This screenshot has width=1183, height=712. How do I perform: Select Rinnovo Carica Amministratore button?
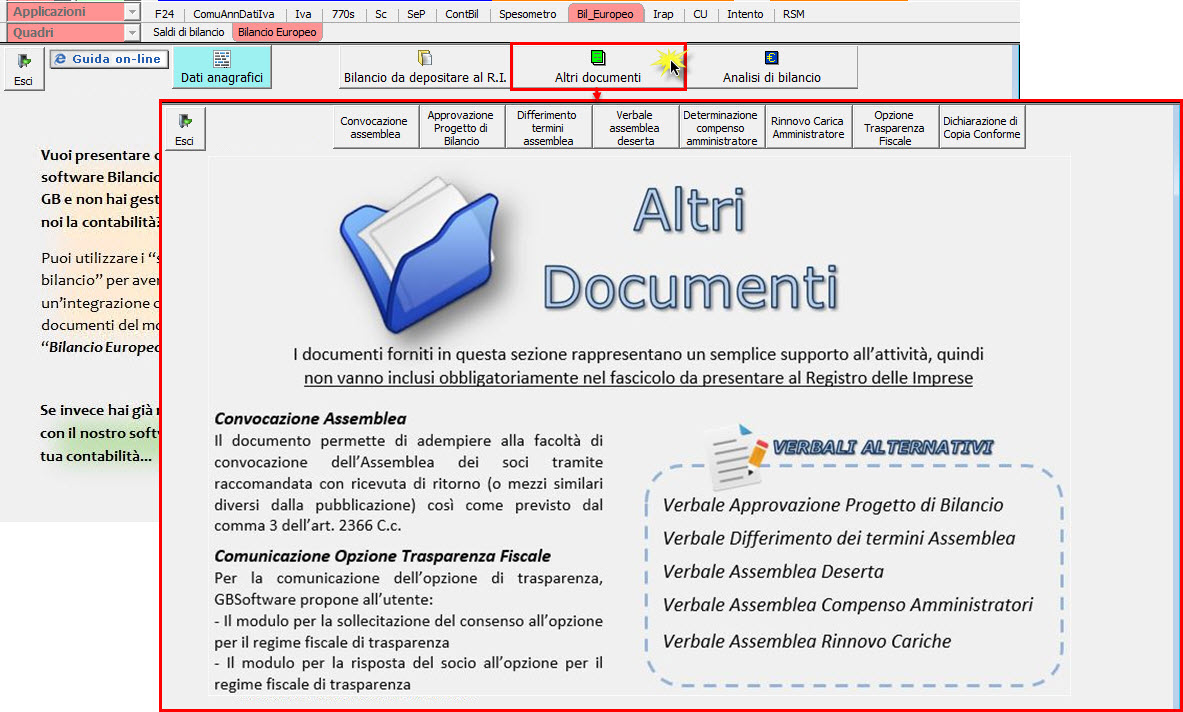tap(808, 128)
